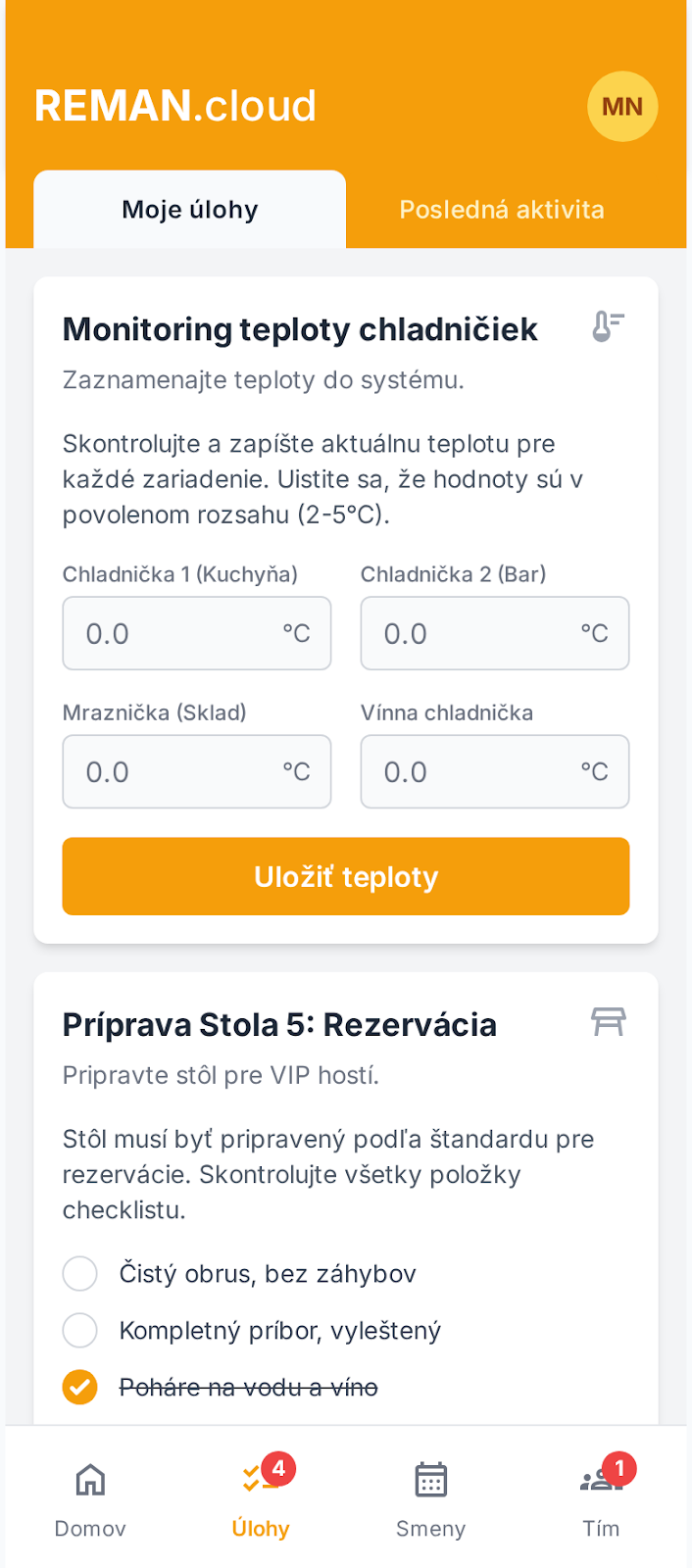
Task: Click the Chladnička 2 (Bar) temperature field
Action: click(494, 633)
